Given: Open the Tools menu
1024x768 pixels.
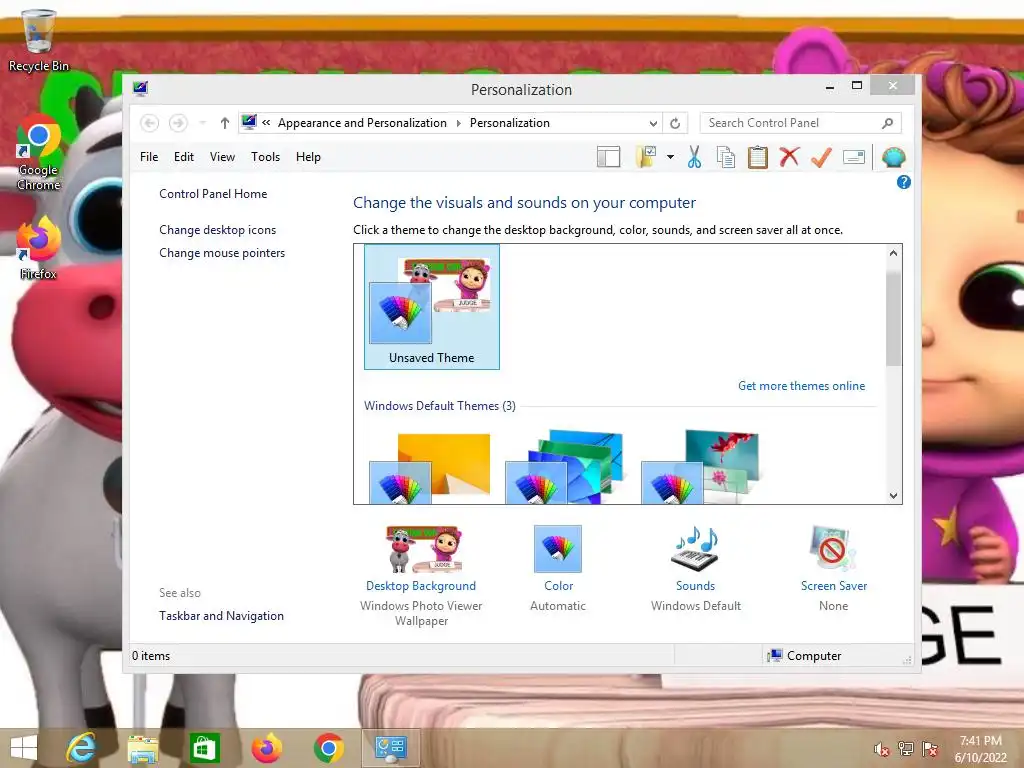Looking at the screenshot, I should coord(265,157).
